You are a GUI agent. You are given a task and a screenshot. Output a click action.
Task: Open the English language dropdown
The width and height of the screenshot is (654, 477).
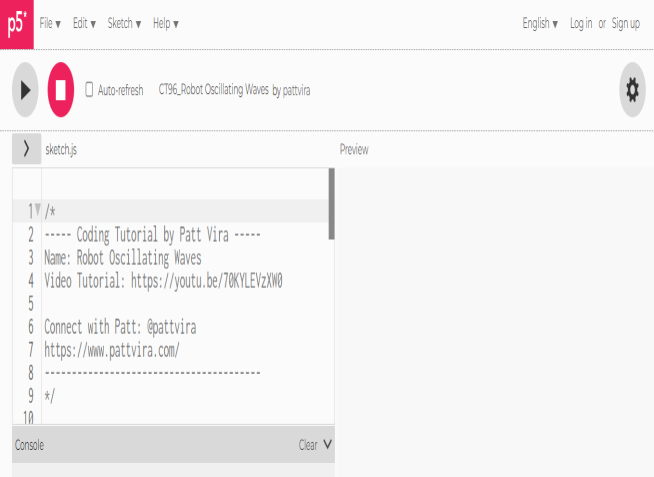540,23
